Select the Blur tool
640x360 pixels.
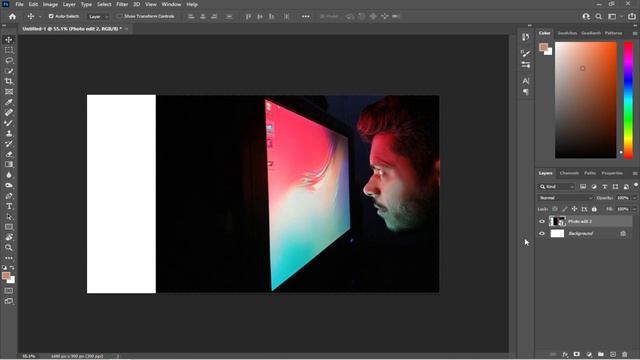coord(9,175)
